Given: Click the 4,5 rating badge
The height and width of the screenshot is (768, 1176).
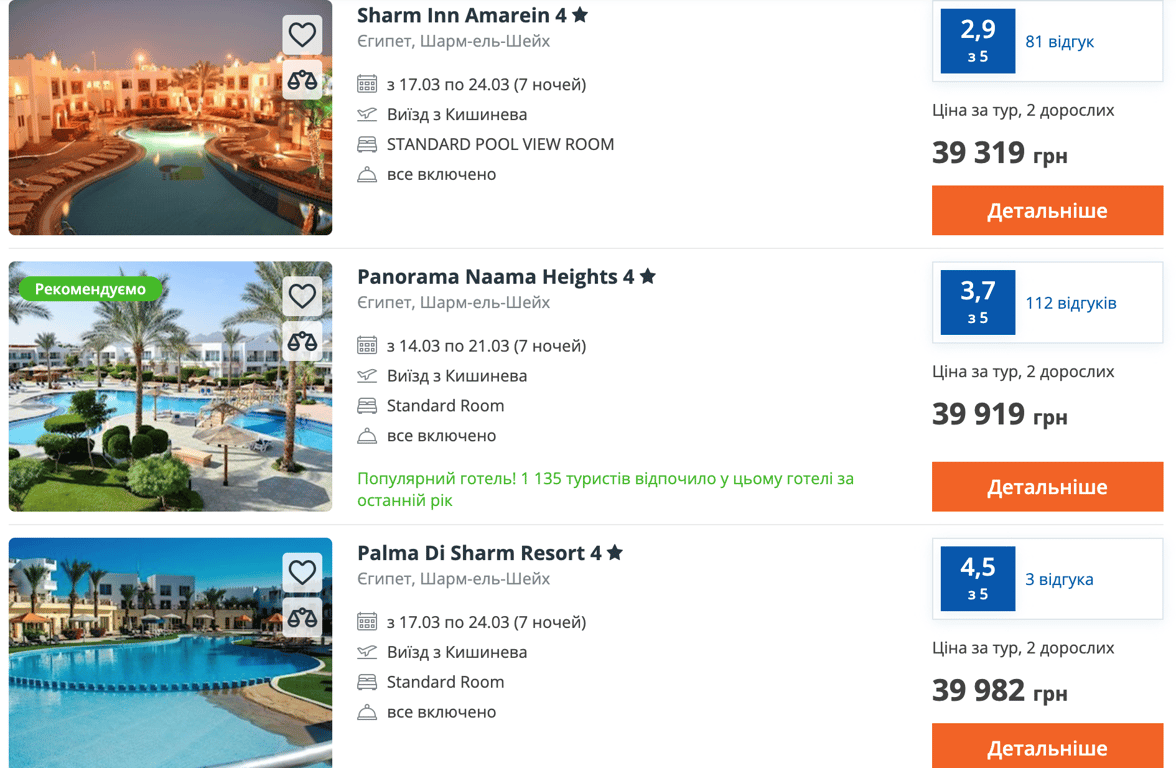Looking at the screenshot, I should click(977, 579).
